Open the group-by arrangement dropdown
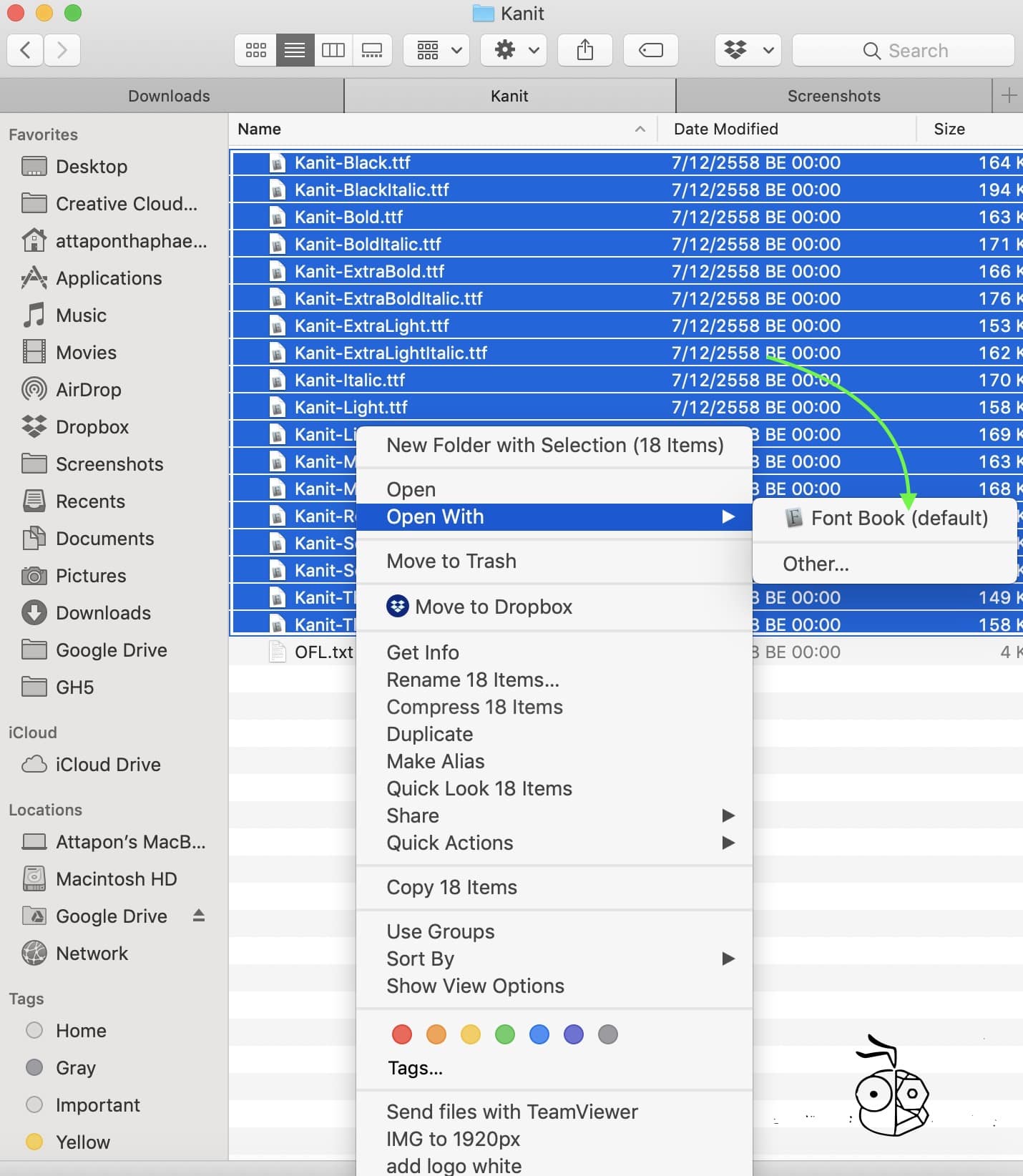Viewport: 1023px width, 1176px height. pos(436,50)
